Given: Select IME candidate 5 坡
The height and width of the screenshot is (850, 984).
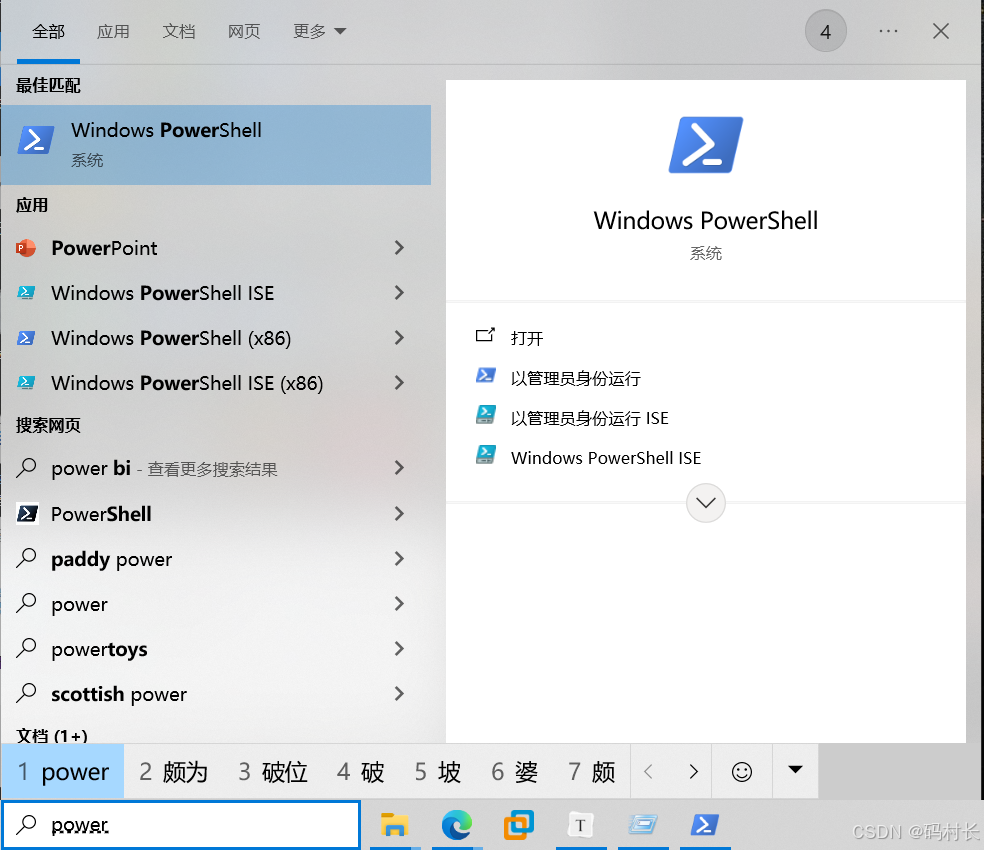Looking at the screenshot, I should pyautogui.click(x=437, y=772).
